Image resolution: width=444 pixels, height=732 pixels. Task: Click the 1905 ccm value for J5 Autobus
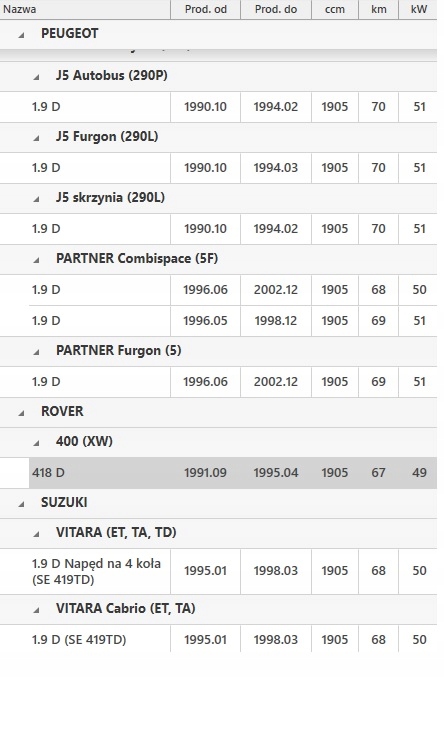coord(335,107)
